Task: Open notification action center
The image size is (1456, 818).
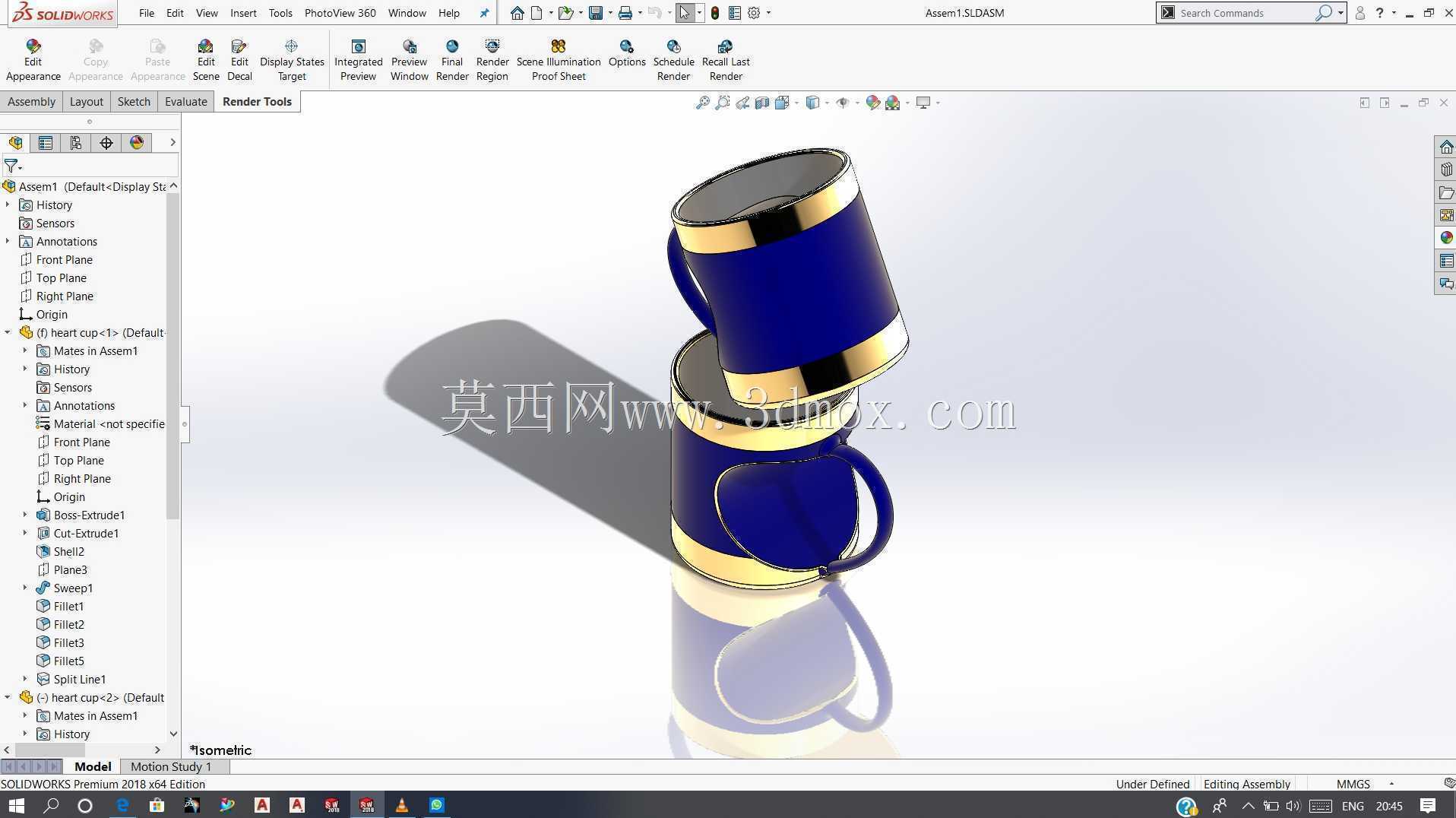Action: click(1428, 805)
